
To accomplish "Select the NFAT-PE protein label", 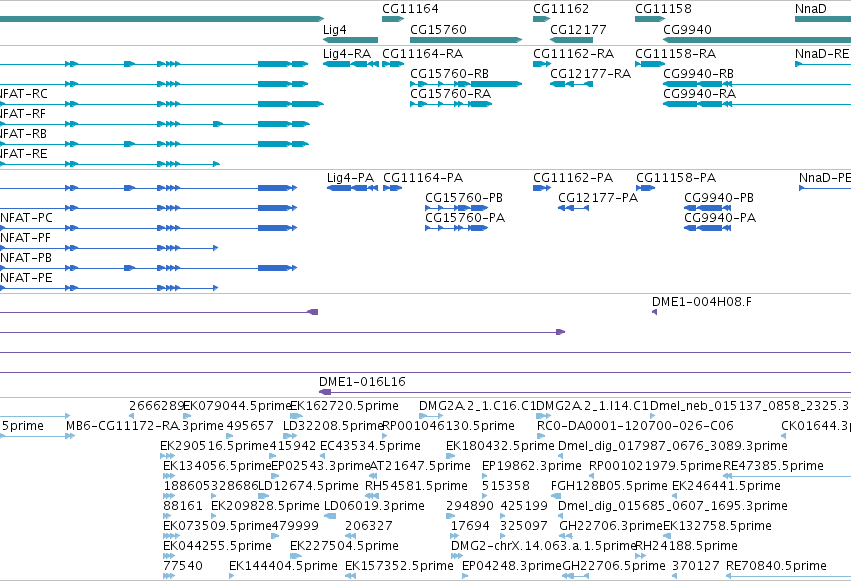I will click(26, 278).
